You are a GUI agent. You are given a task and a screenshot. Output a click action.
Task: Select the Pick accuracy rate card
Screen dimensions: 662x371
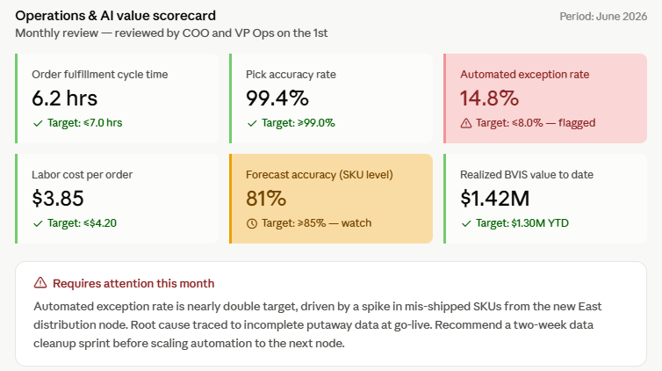click(331, 98)
